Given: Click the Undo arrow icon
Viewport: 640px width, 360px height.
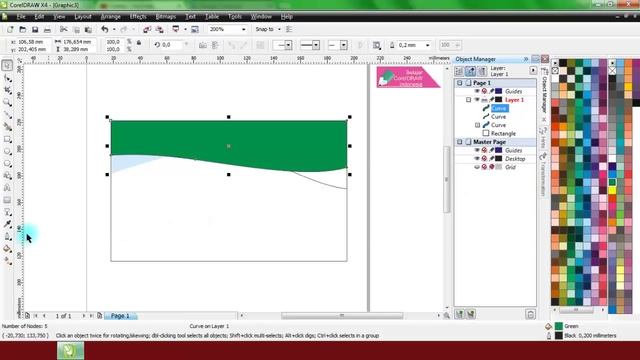Looking at the screenshot, I should (x=105, y=29).
